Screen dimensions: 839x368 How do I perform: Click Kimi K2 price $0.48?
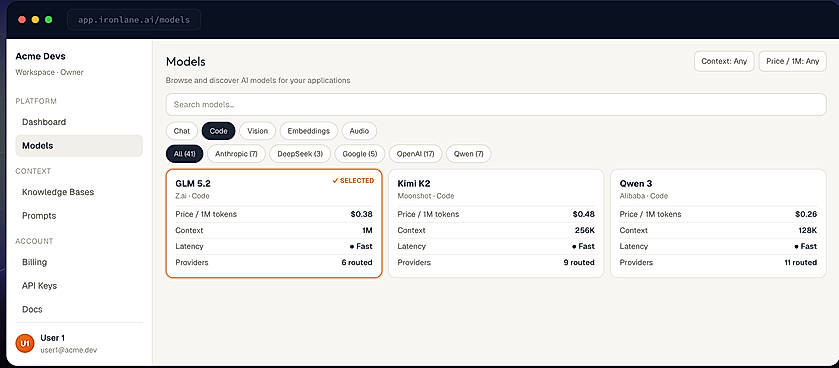(584, 214)
